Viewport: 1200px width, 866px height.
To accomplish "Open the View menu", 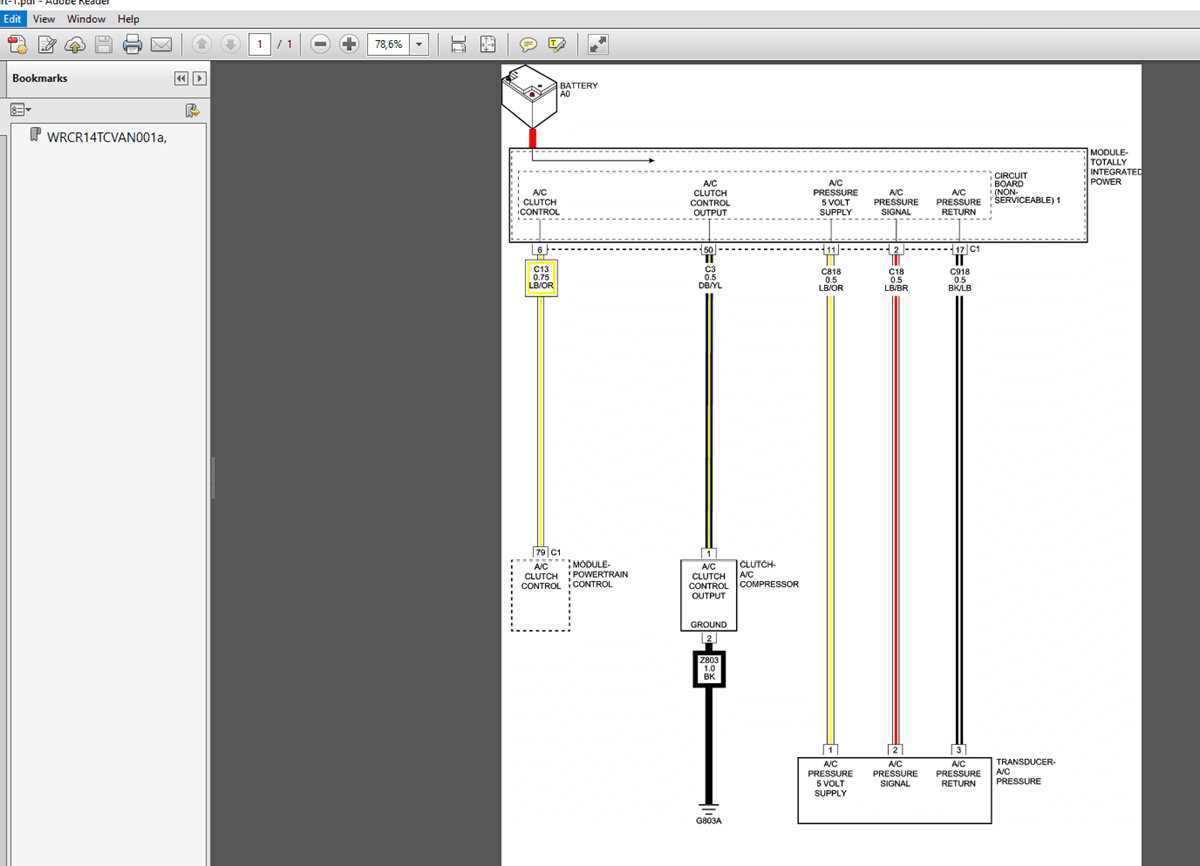I will point(44,18).
